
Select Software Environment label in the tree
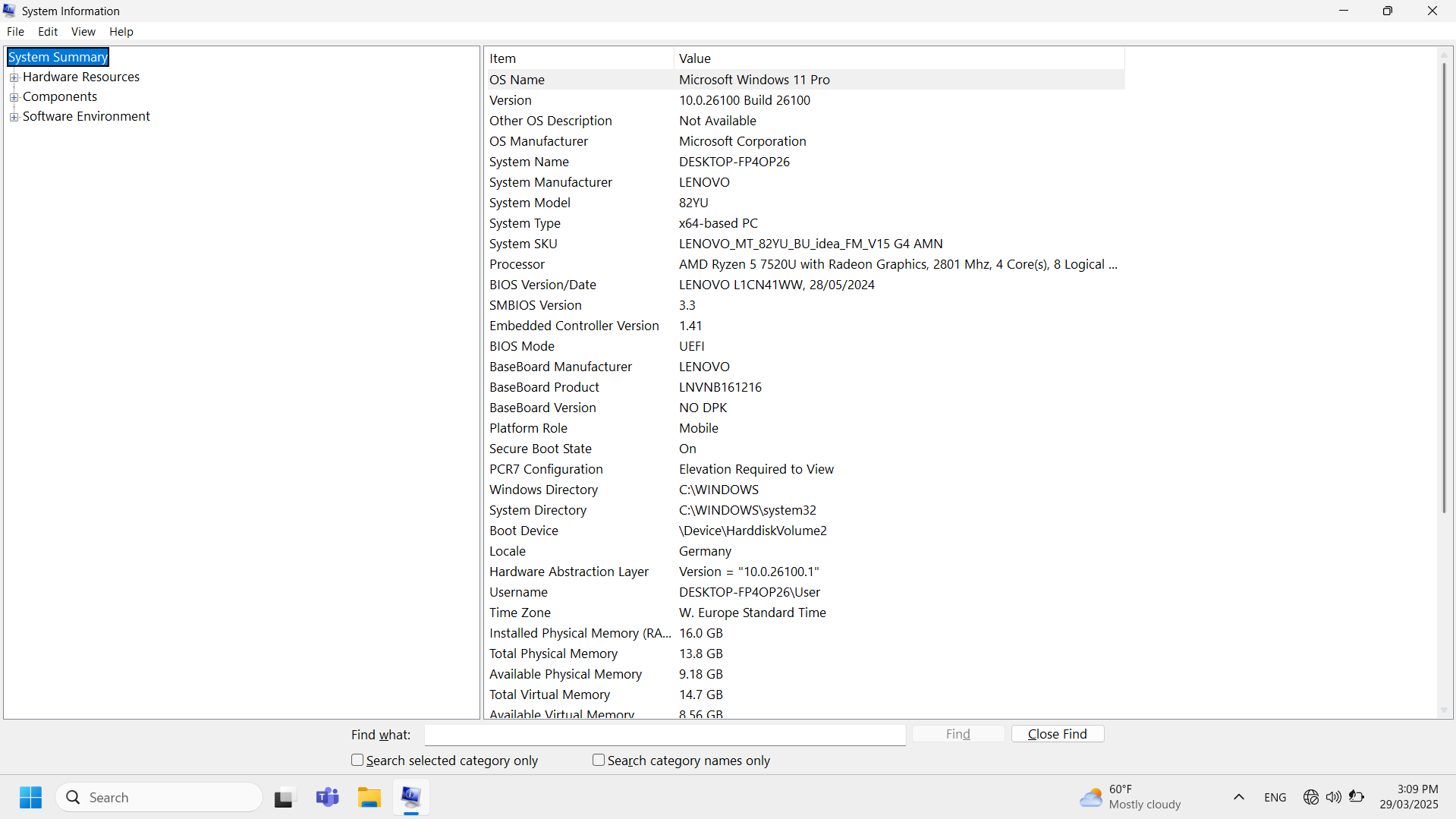click(86, 116)
